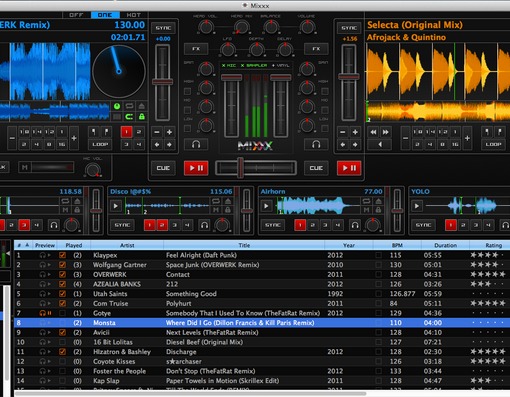Screen dimensions: 510x397
Task: Play the Disco sampler
Action: click(x=116, y=206)
